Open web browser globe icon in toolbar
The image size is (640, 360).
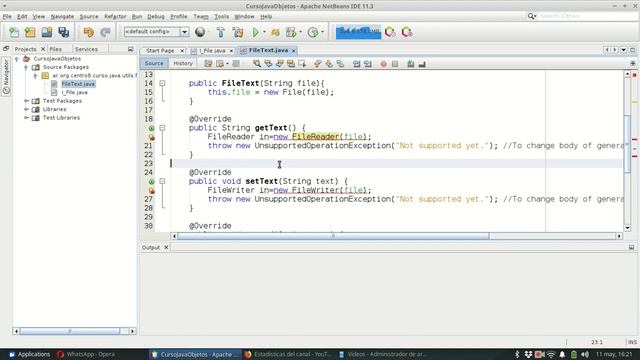click(200, 32)
